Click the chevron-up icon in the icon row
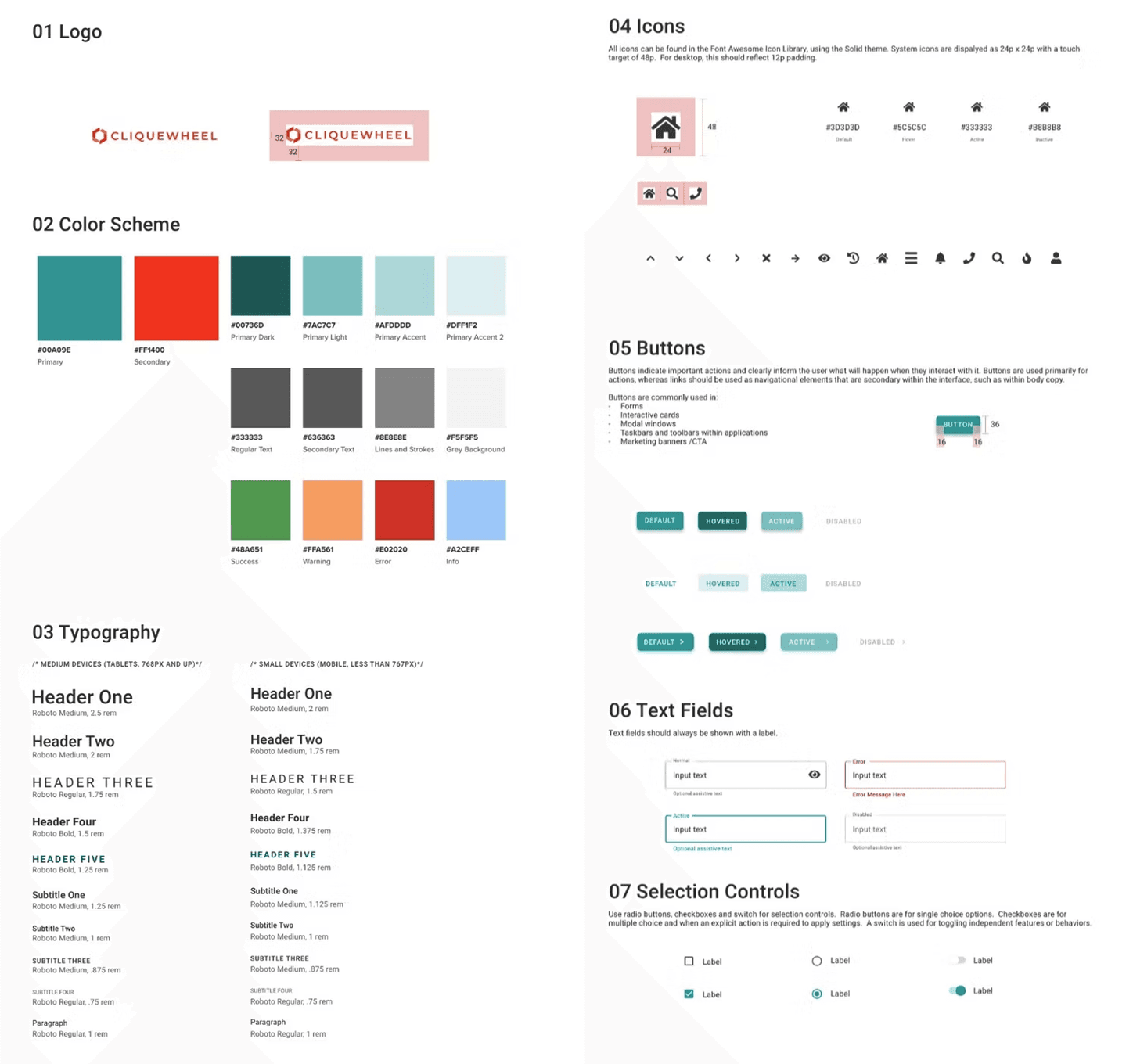 650,258
